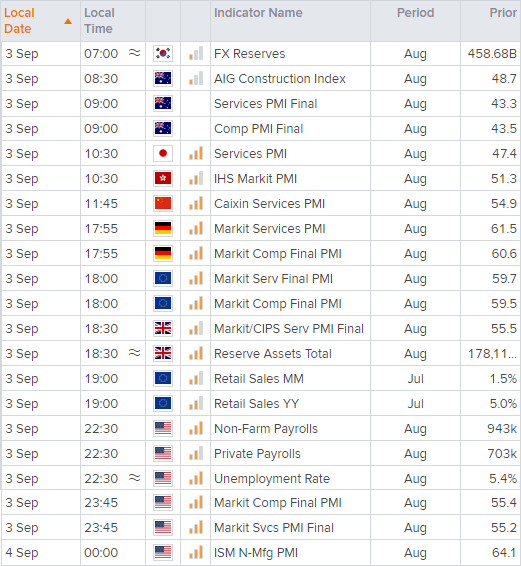
Task: Click the South Korea flag icon
Action: coord(163,53)
